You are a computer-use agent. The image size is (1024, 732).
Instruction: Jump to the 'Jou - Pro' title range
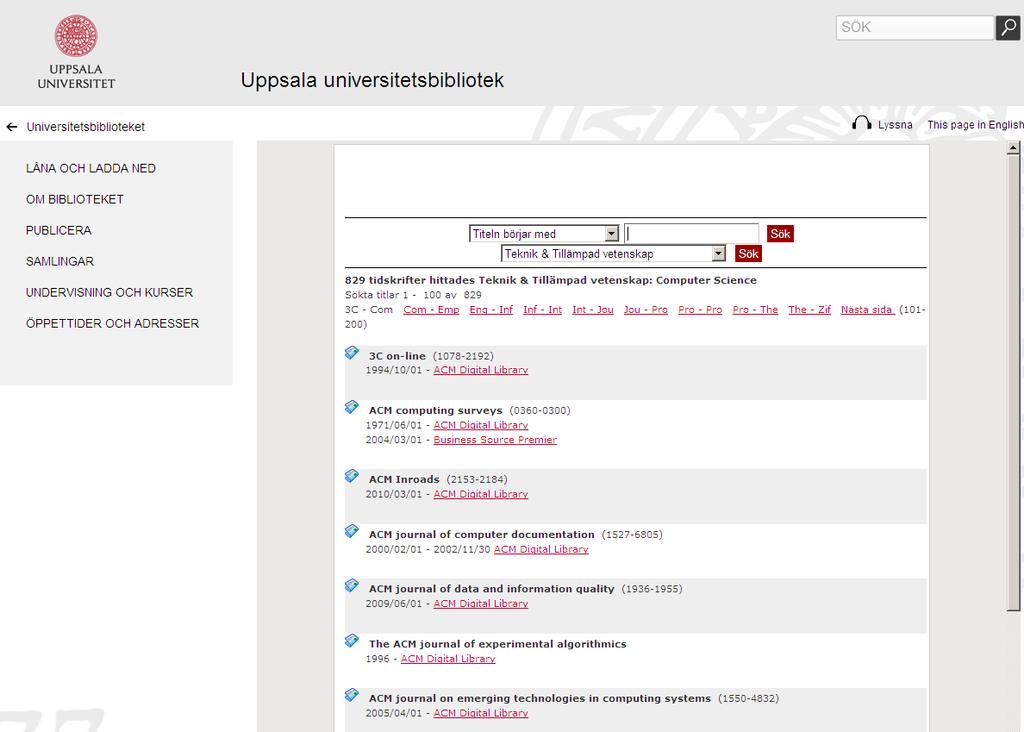point(646,310)
